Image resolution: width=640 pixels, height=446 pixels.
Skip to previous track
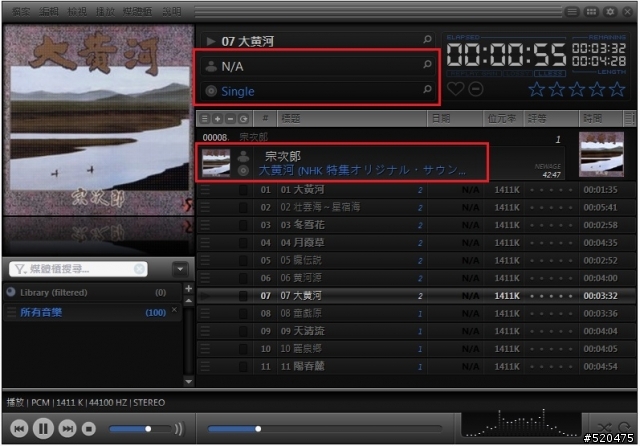19,428
